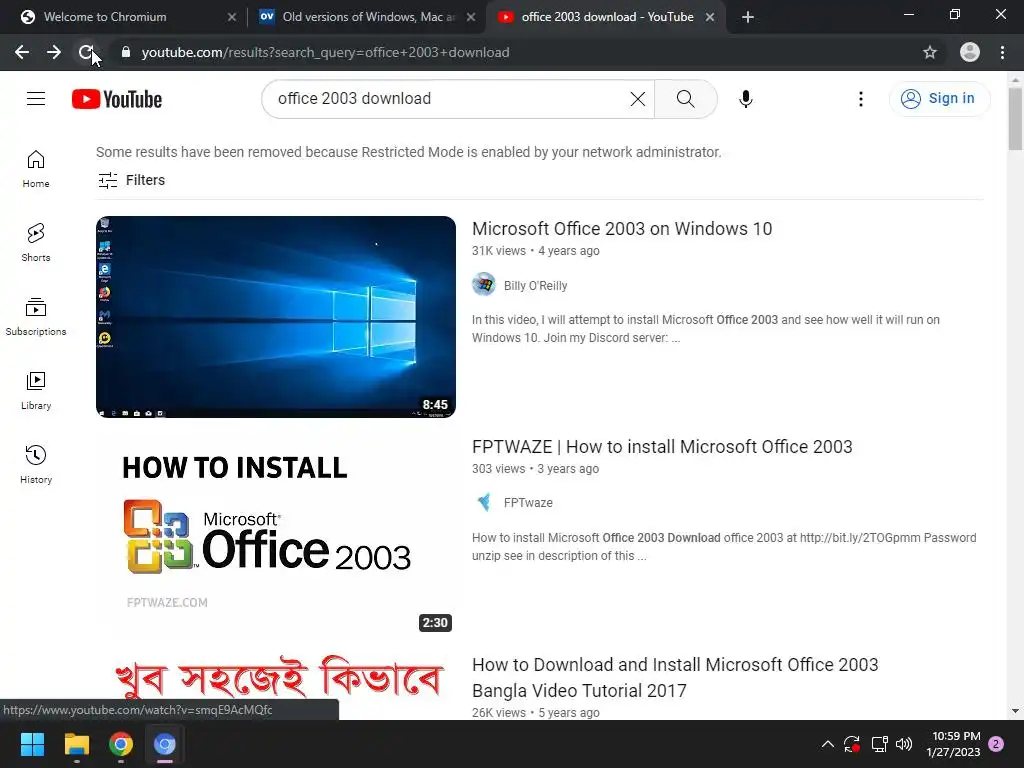1024x768 pixels.
Task: Open the Chromium three-dot menu
Action: click(x=1002, y=52)
